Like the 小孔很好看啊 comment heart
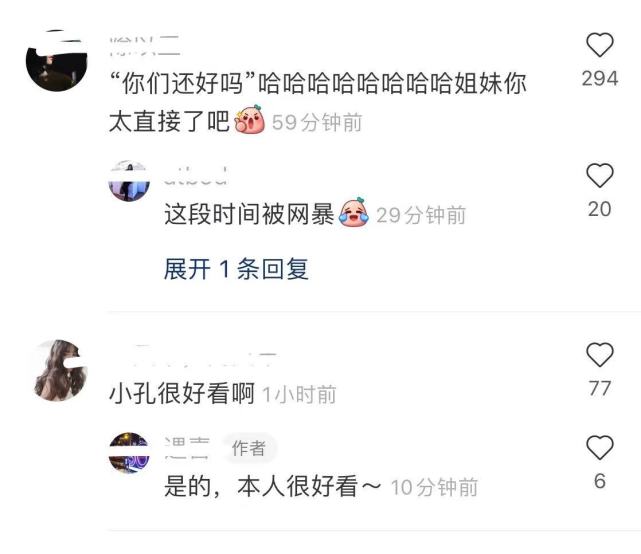This screenshot has height=554, width=641. point(600,354)
